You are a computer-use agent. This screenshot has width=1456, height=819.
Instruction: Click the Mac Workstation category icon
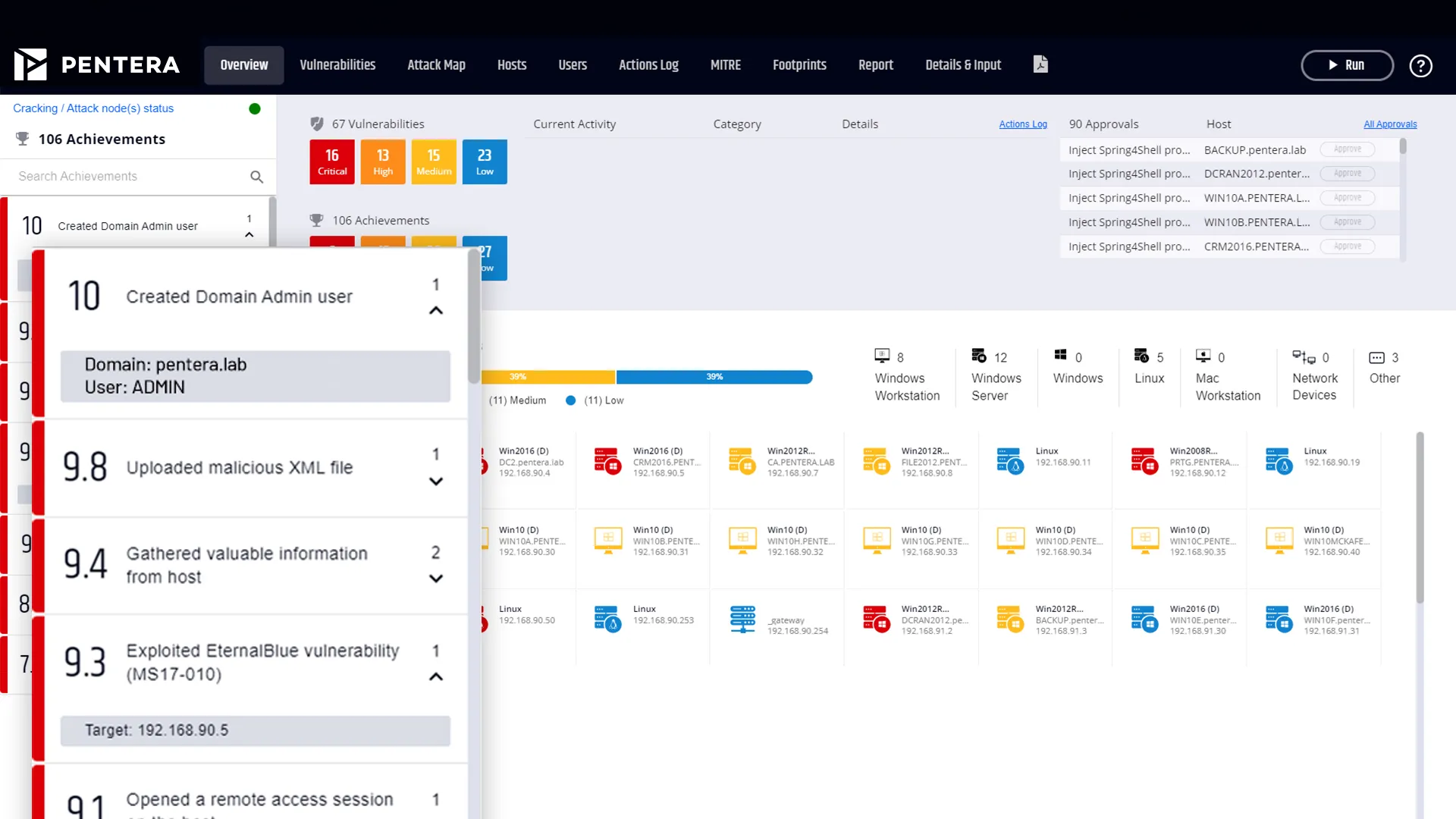tap(1203, 356)
